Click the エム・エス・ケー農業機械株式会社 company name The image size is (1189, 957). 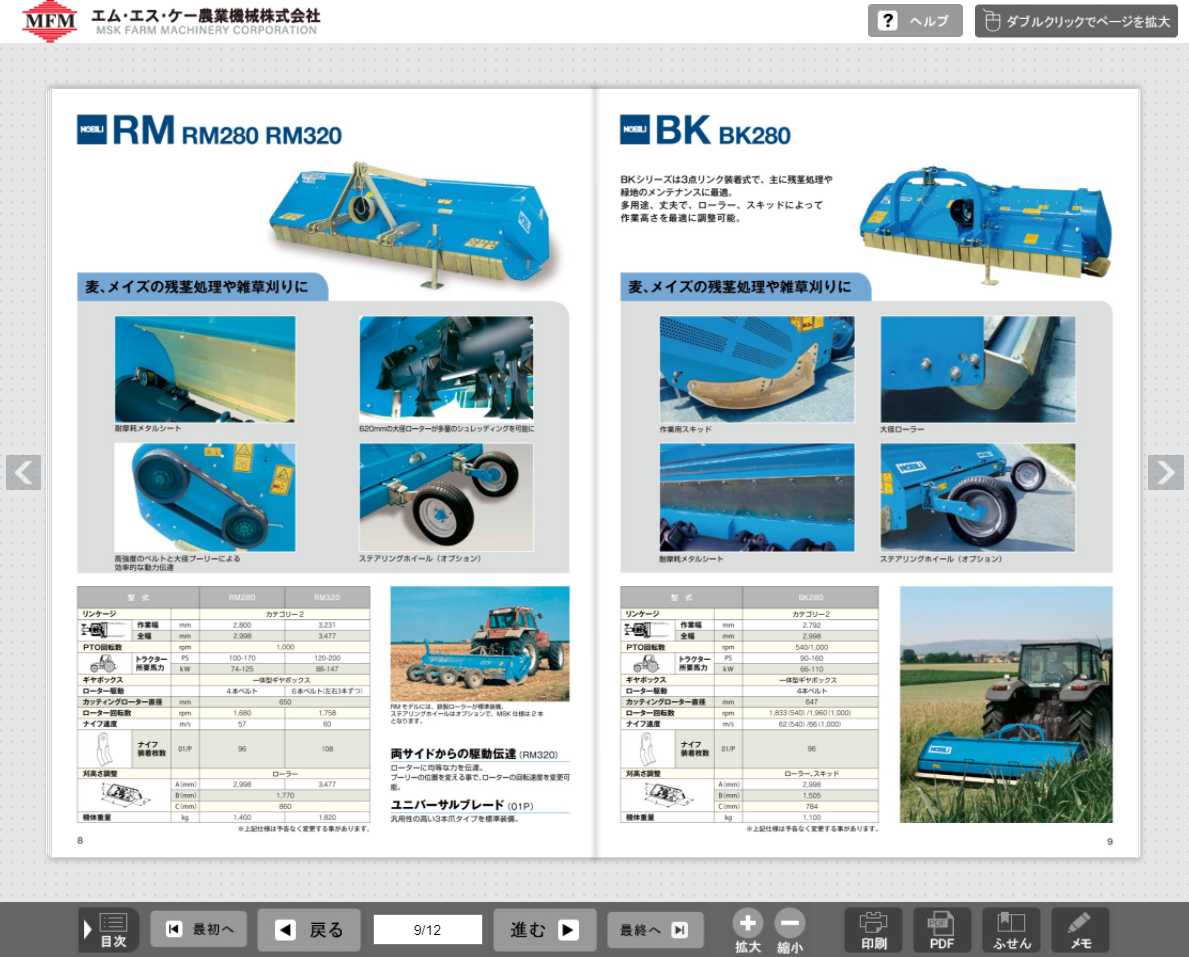point(205,16)
